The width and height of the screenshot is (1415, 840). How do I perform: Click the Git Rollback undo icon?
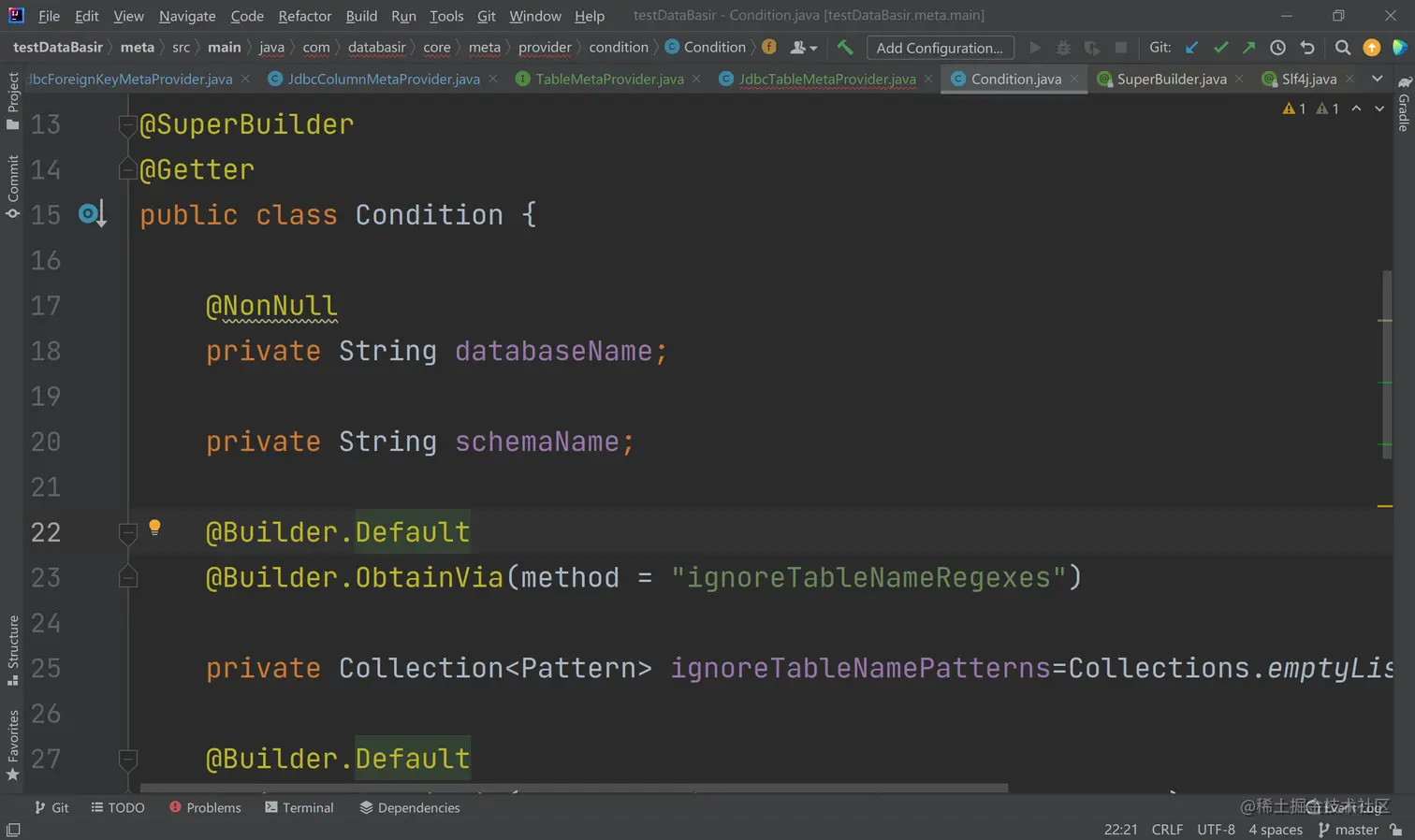coord(1307,48)
